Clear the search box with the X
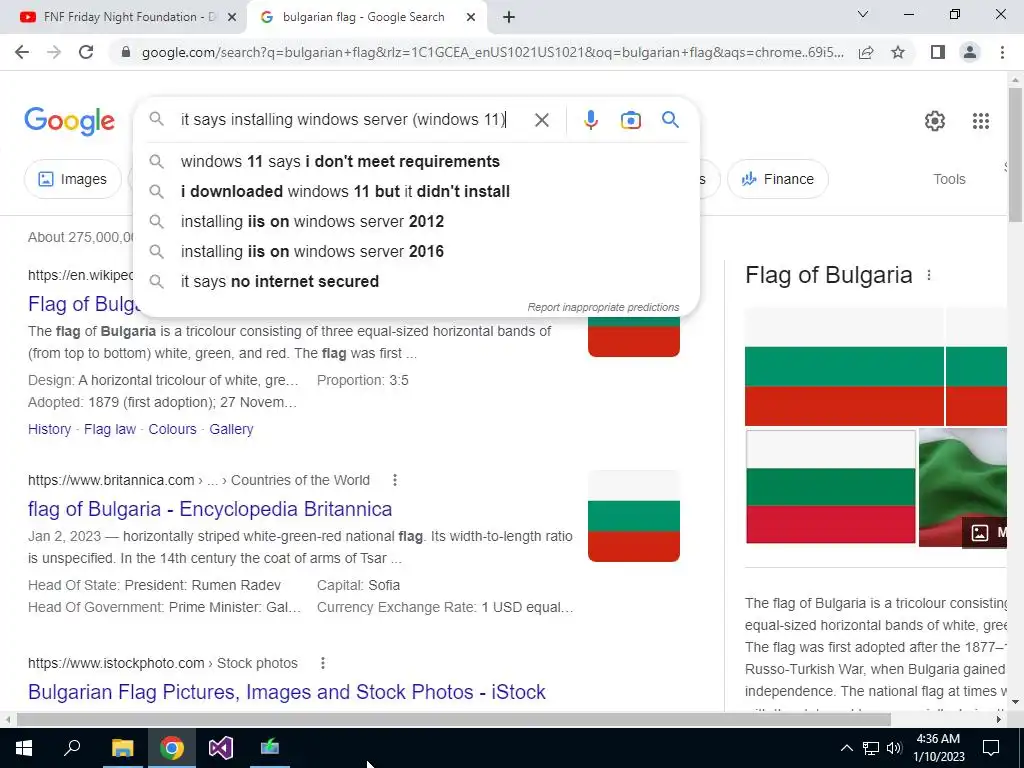The height and width of the screenshot is (768, 1024). click(541, 120)
